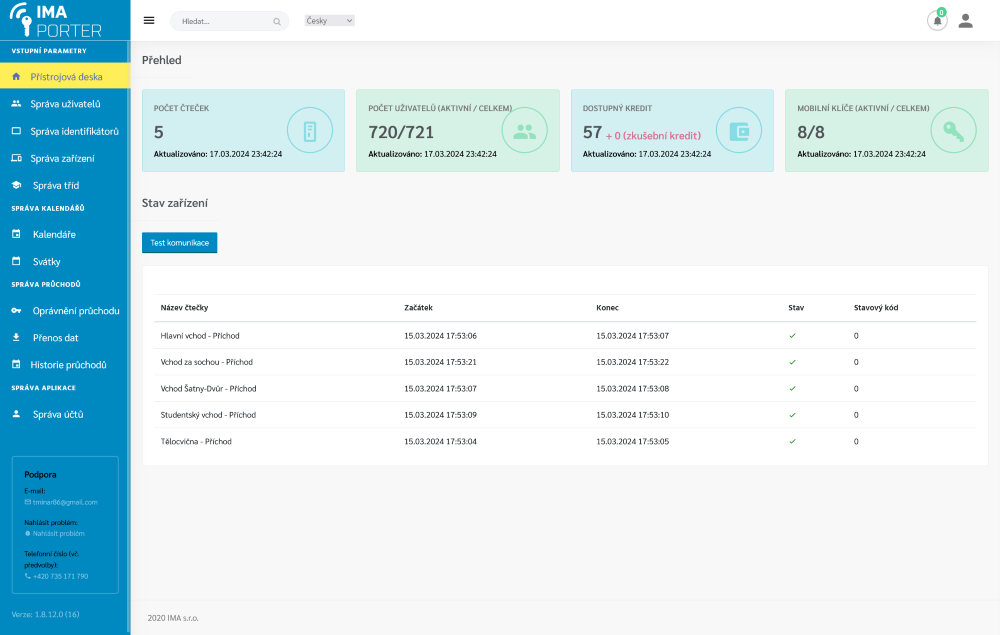Click the icon beside Správa identifikátorů
The height and width of the screenshot is (635, 1000).
pyautogui.click(x=17, y=131)
